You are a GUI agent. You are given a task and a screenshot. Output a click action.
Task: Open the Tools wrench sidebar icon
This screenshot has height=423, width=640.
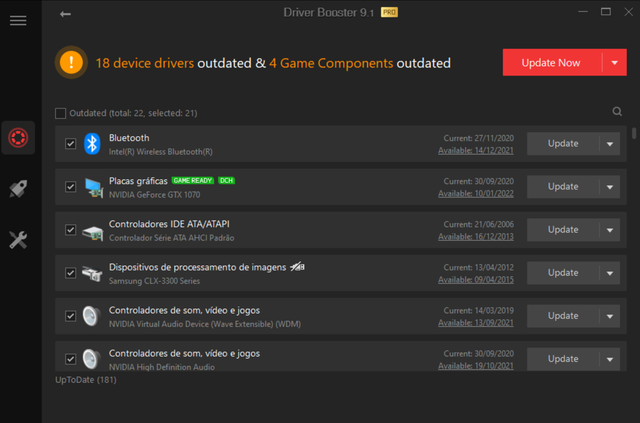pyautogui.click(x=18, y=240)
